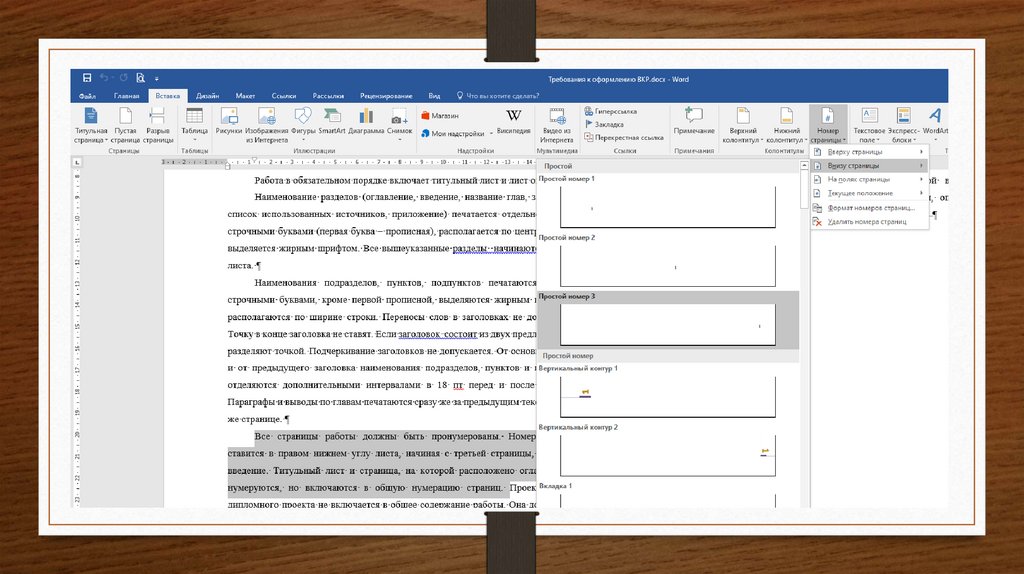Click the Рисунки pictures icon

click(229, 122)
